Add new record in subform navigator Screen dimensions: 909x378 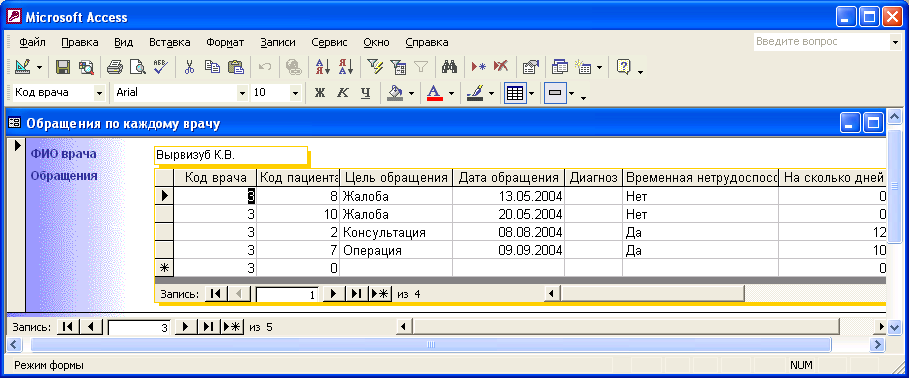click(381, 294)
